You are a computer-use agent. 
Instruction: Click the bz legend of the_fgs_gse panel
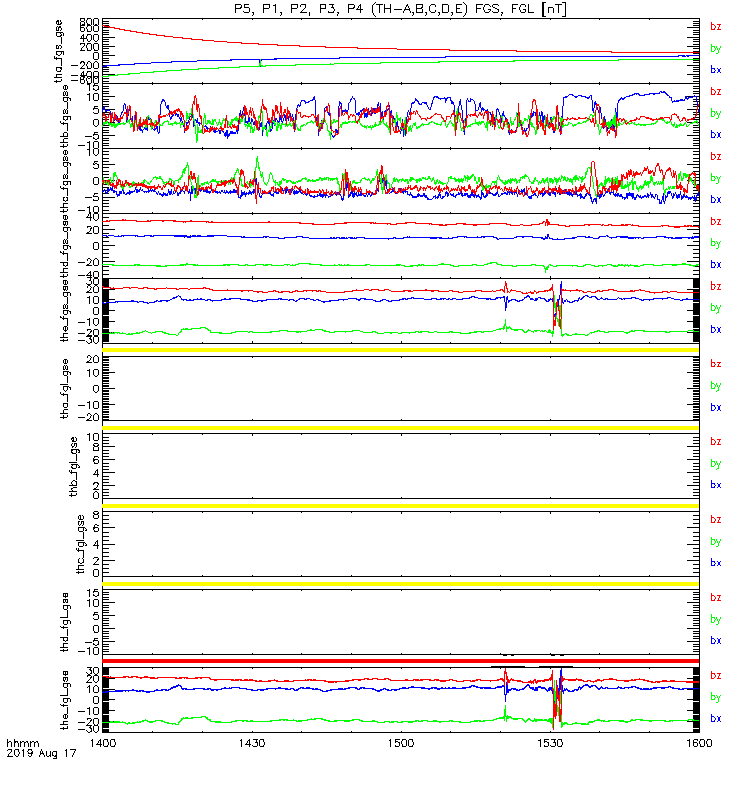[716, 286]
